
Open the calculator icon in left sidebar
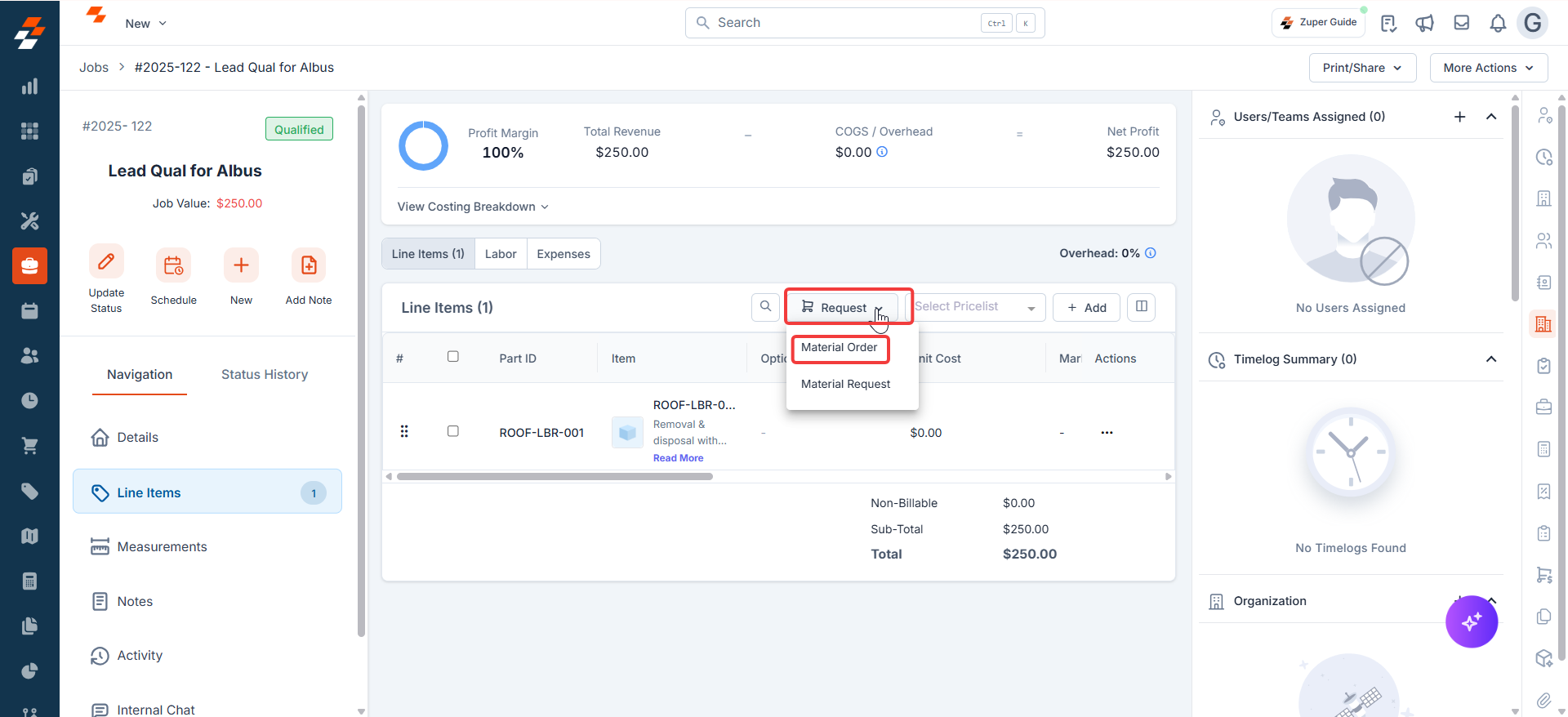29,581
